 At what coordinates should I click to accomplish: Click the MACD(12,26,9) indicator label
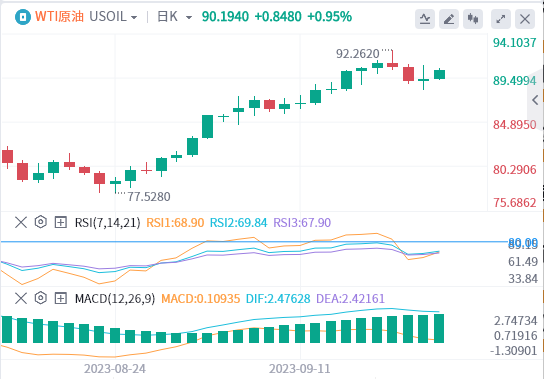click(x=115, y=299)
